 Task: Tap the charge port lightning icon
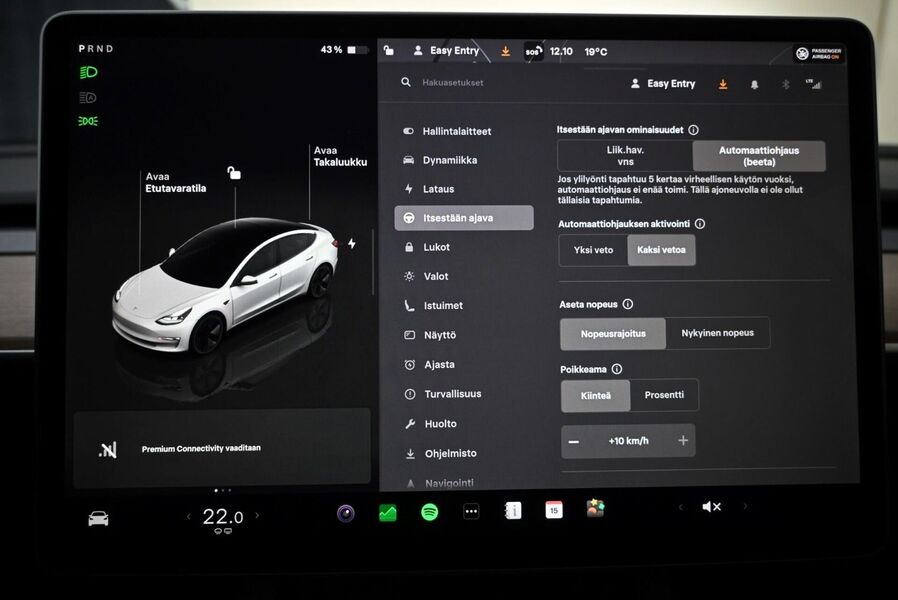(352, 243)
